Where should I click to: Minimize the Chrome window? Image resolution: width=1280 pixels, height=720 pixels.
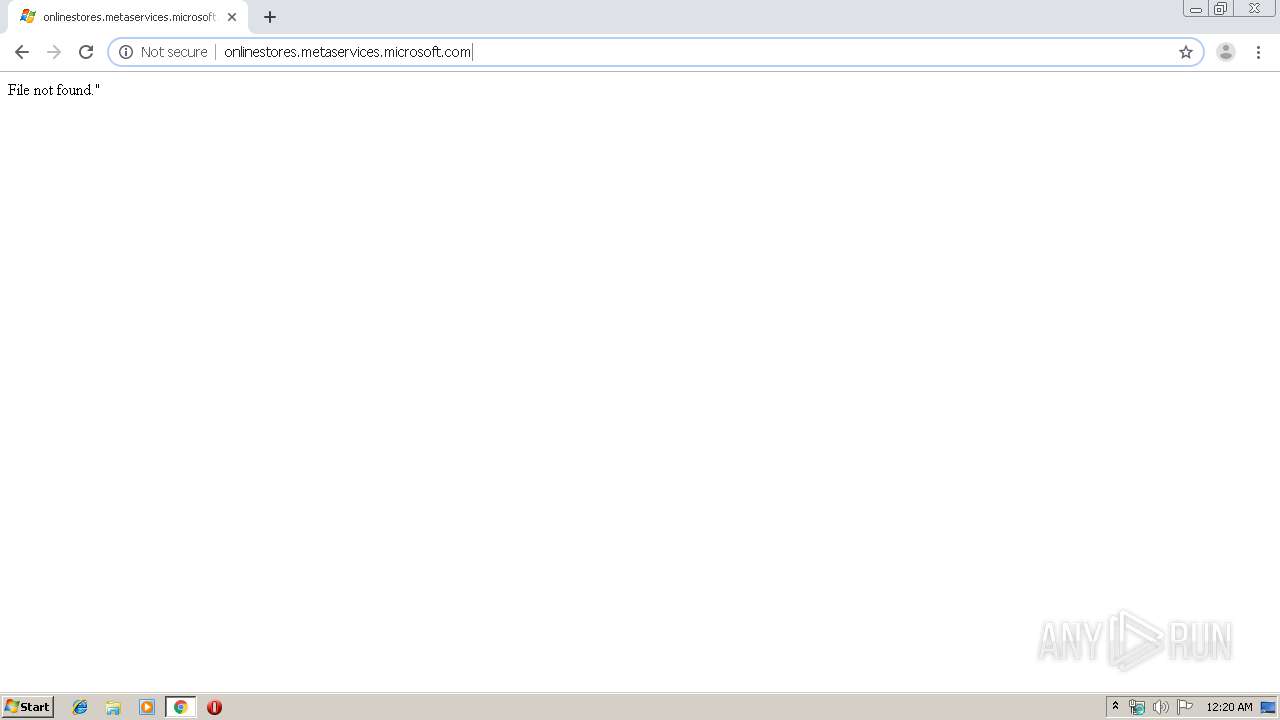[1196, 8]
